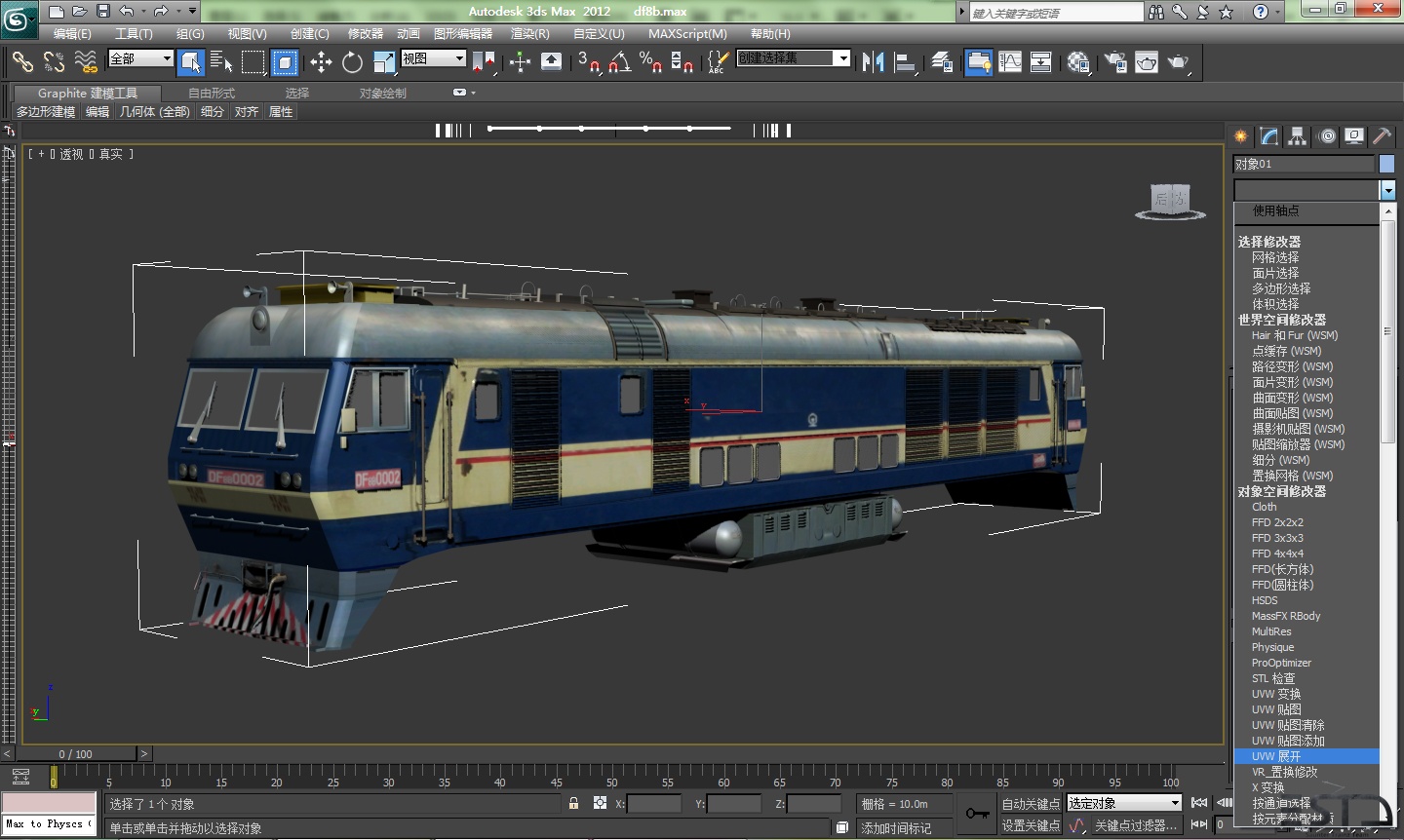This screenshot has height=840, width=1404.
Task: Expand the modifier list dropdown arrow
Action: pos(1386,190)
